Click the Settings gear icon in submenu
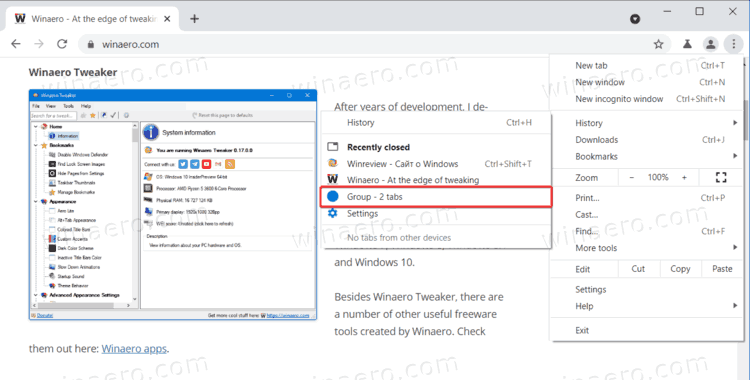The height and width of the screenshot is (380, 750). coord(332,213)
